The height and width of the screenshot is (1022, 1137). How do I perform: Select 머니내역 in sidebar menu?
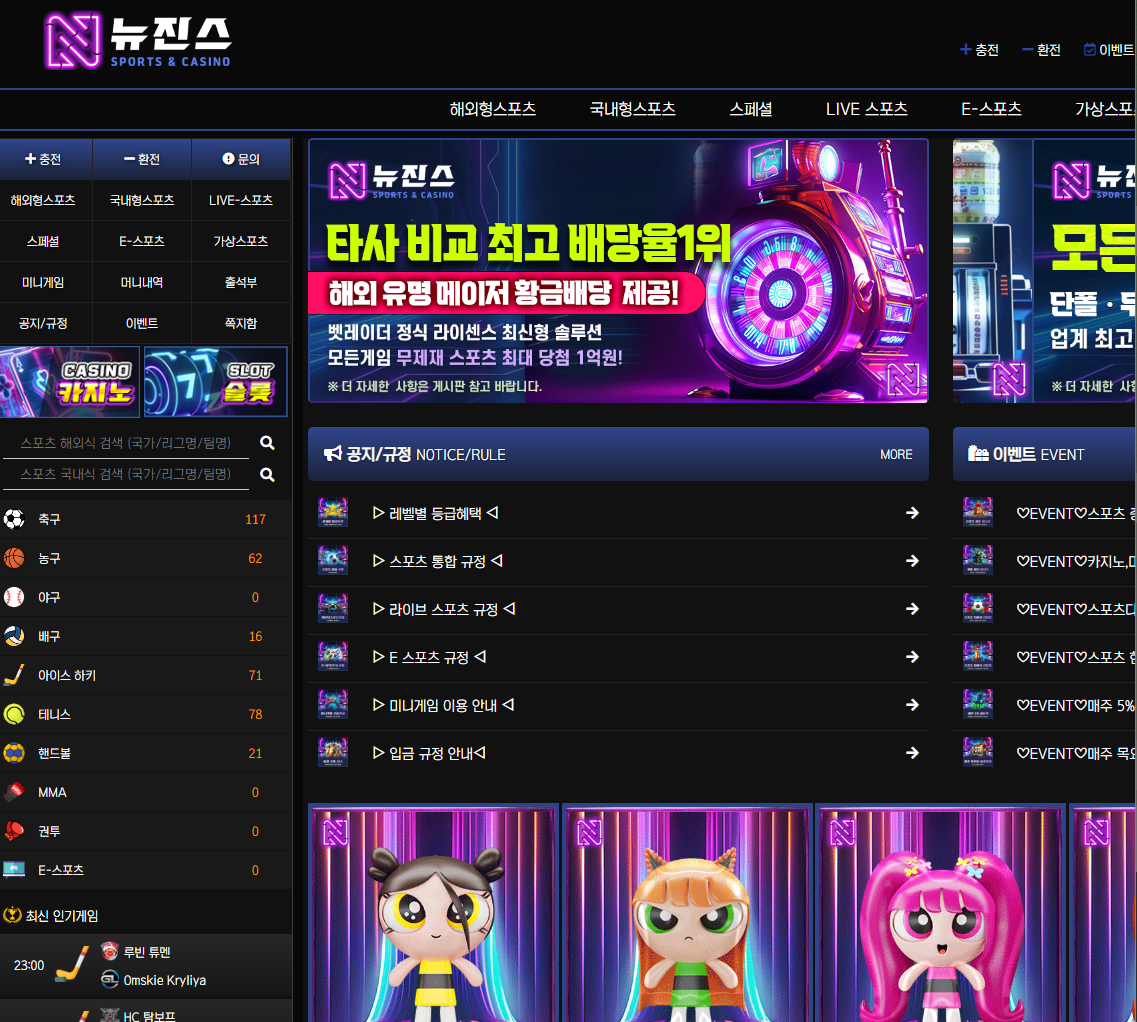pos(142,282)
